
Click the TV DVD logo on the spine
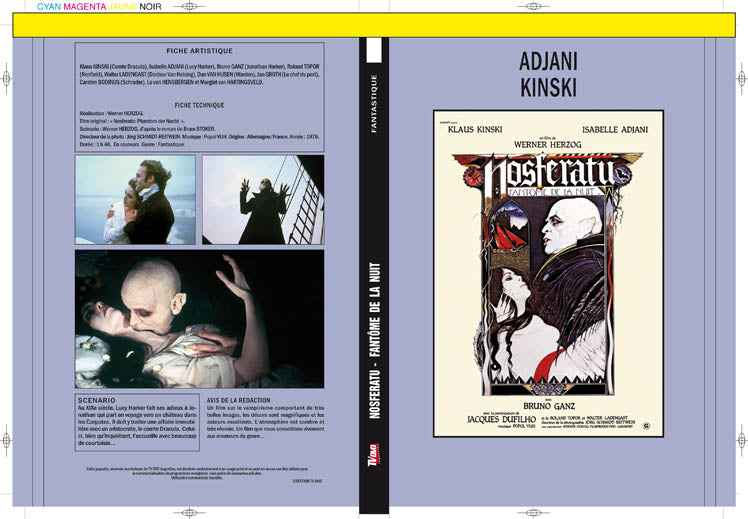pyautogui.click(x=374, y=455)
